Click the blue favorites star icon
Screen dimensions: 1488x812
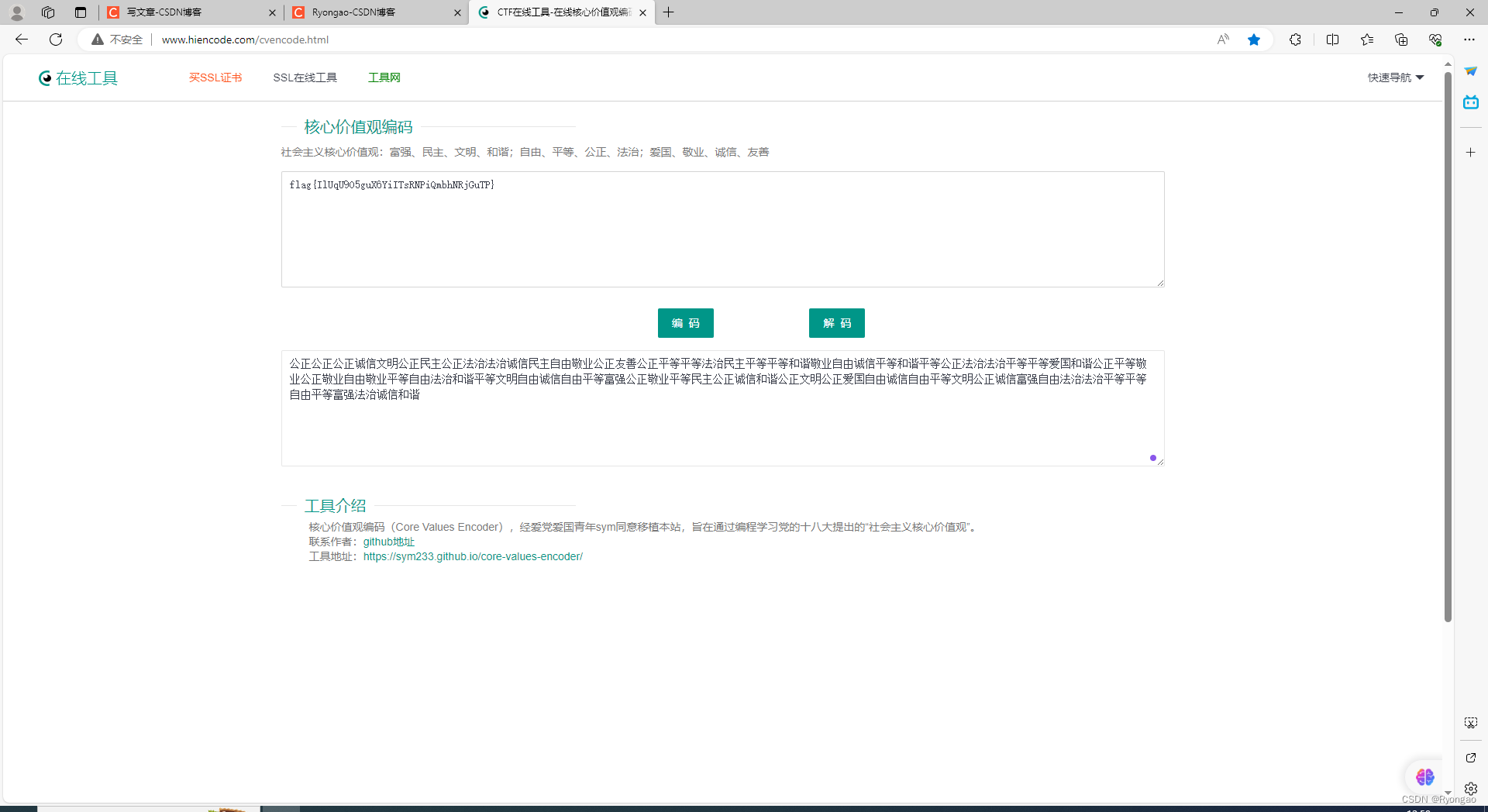pyautogui.click(x=1254, y=40)
